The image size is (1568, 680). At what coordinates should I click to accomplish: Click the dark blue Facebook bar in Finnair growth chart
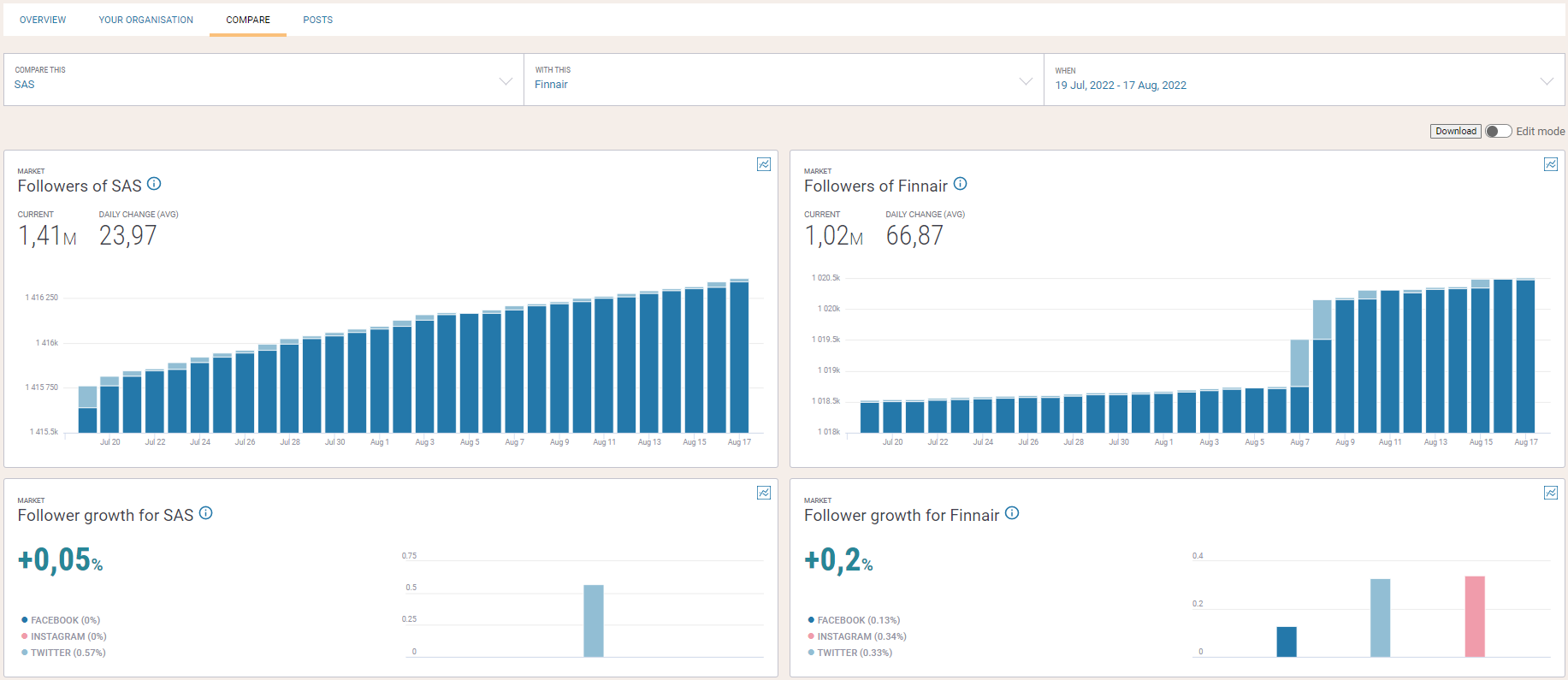[x=1287, y=642]
